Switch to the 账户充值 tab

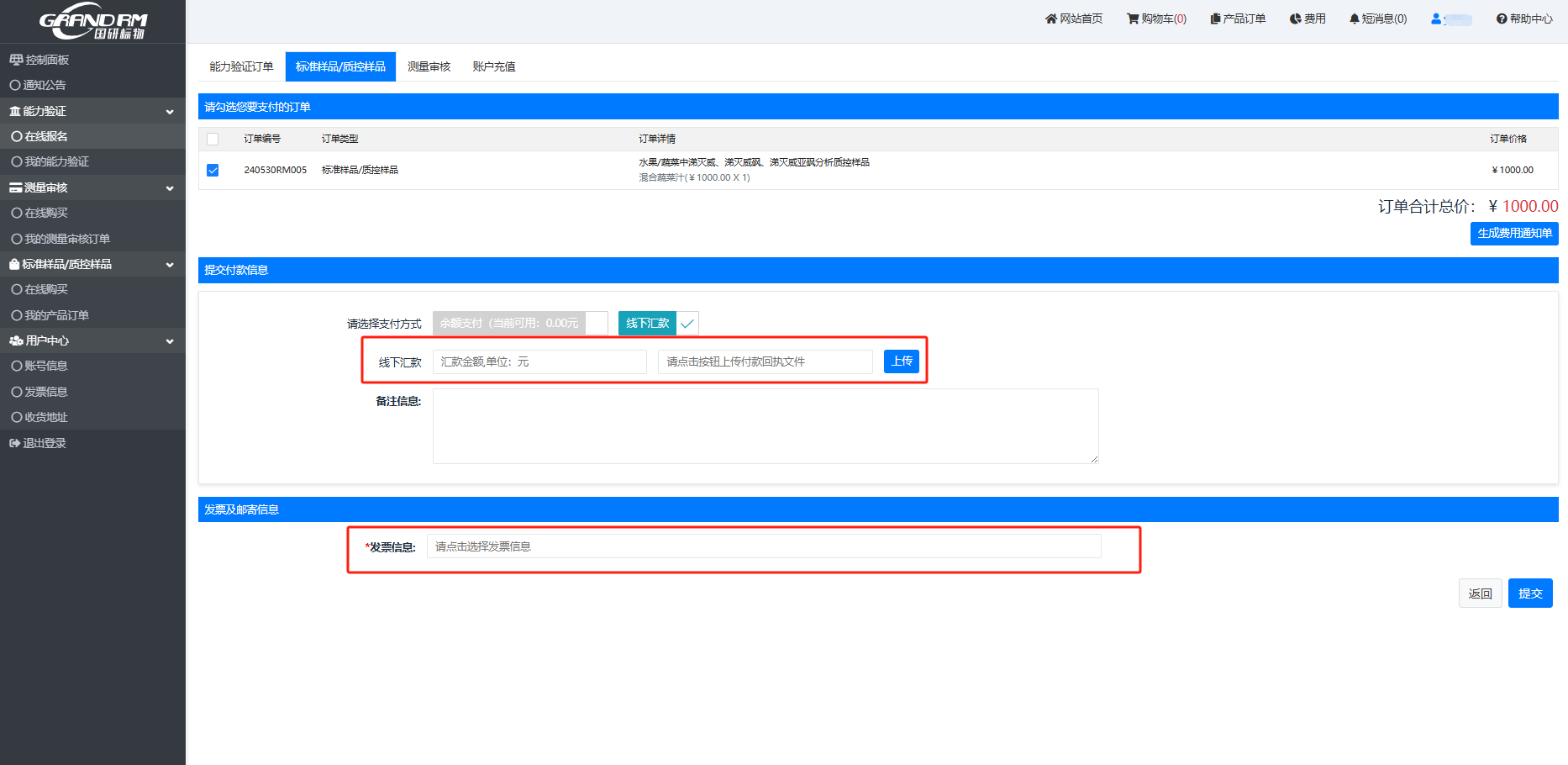pos(493,66)
